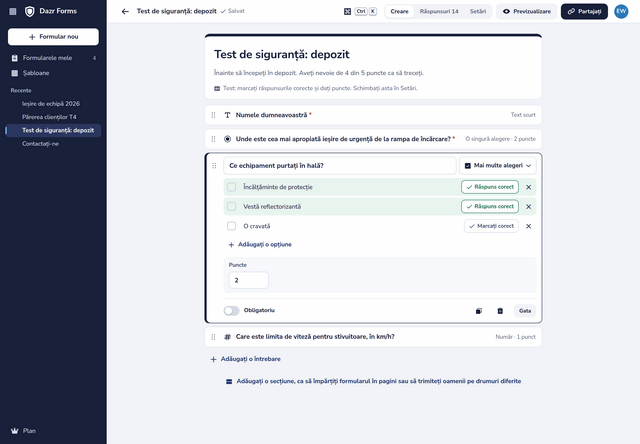
Task: Click drag handle of Ce echipament question
Action: (214, 166)
